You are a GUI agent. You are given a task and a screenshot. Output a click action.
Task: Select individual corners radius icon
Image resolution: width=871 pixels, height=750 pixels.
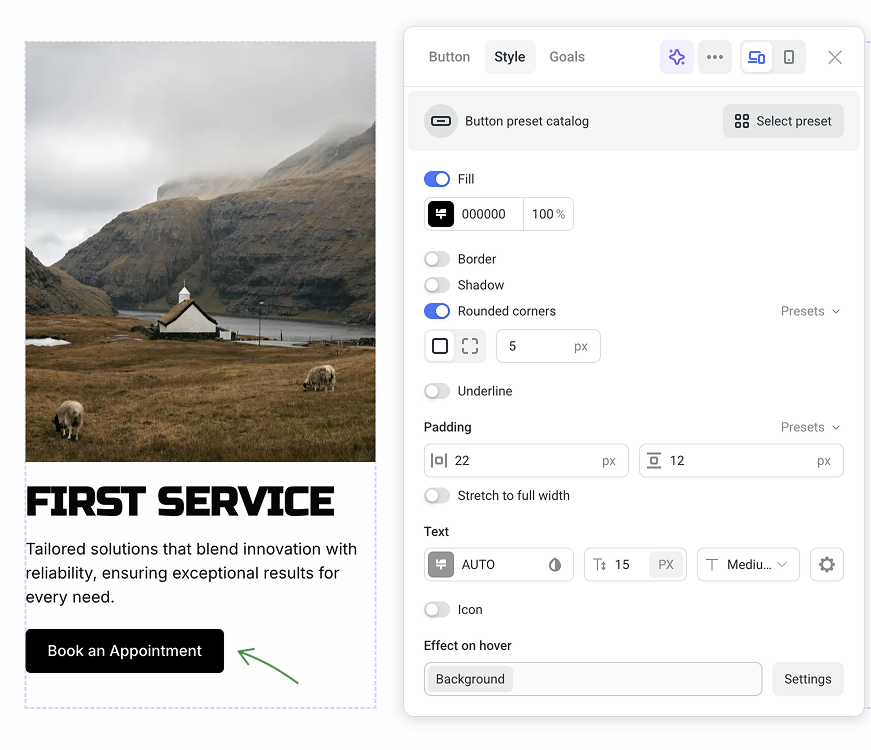pyautogui.click(x=470, y=346)
